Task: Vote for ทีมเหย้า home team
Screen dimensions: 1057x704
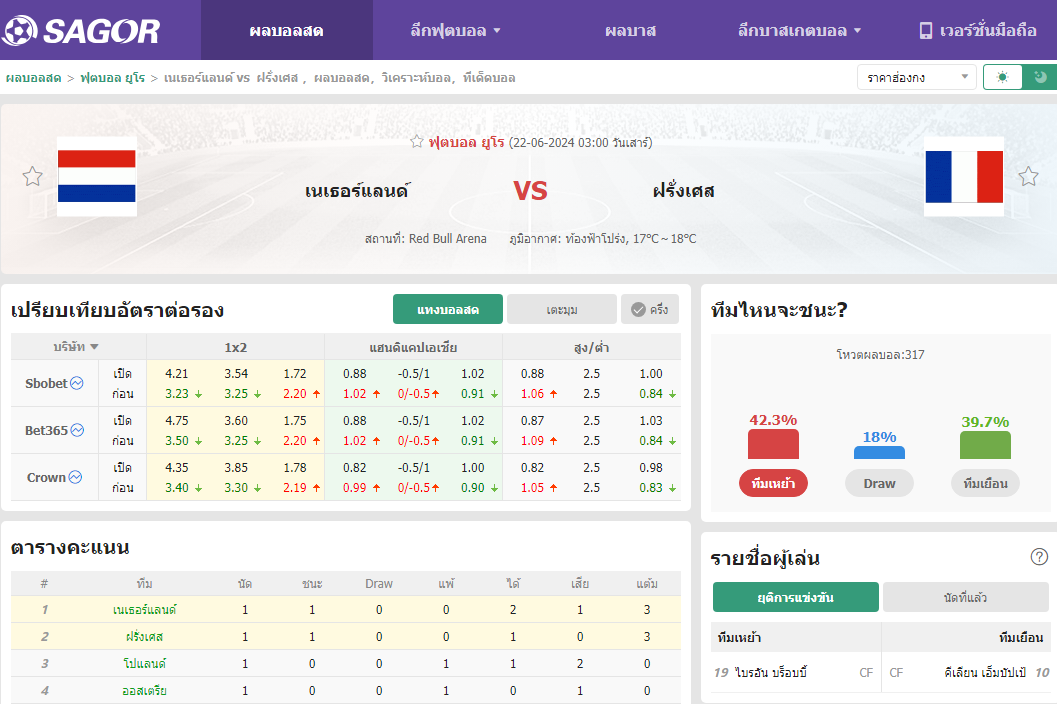Action: tap(773, 483)
